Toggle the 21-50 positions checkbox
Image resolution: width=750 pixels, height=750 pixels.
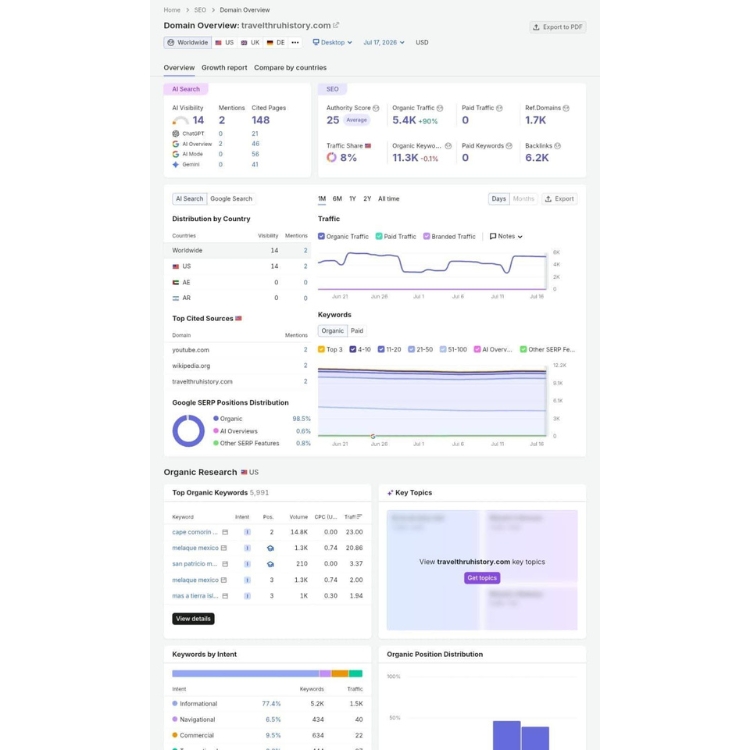coord(411,350)
